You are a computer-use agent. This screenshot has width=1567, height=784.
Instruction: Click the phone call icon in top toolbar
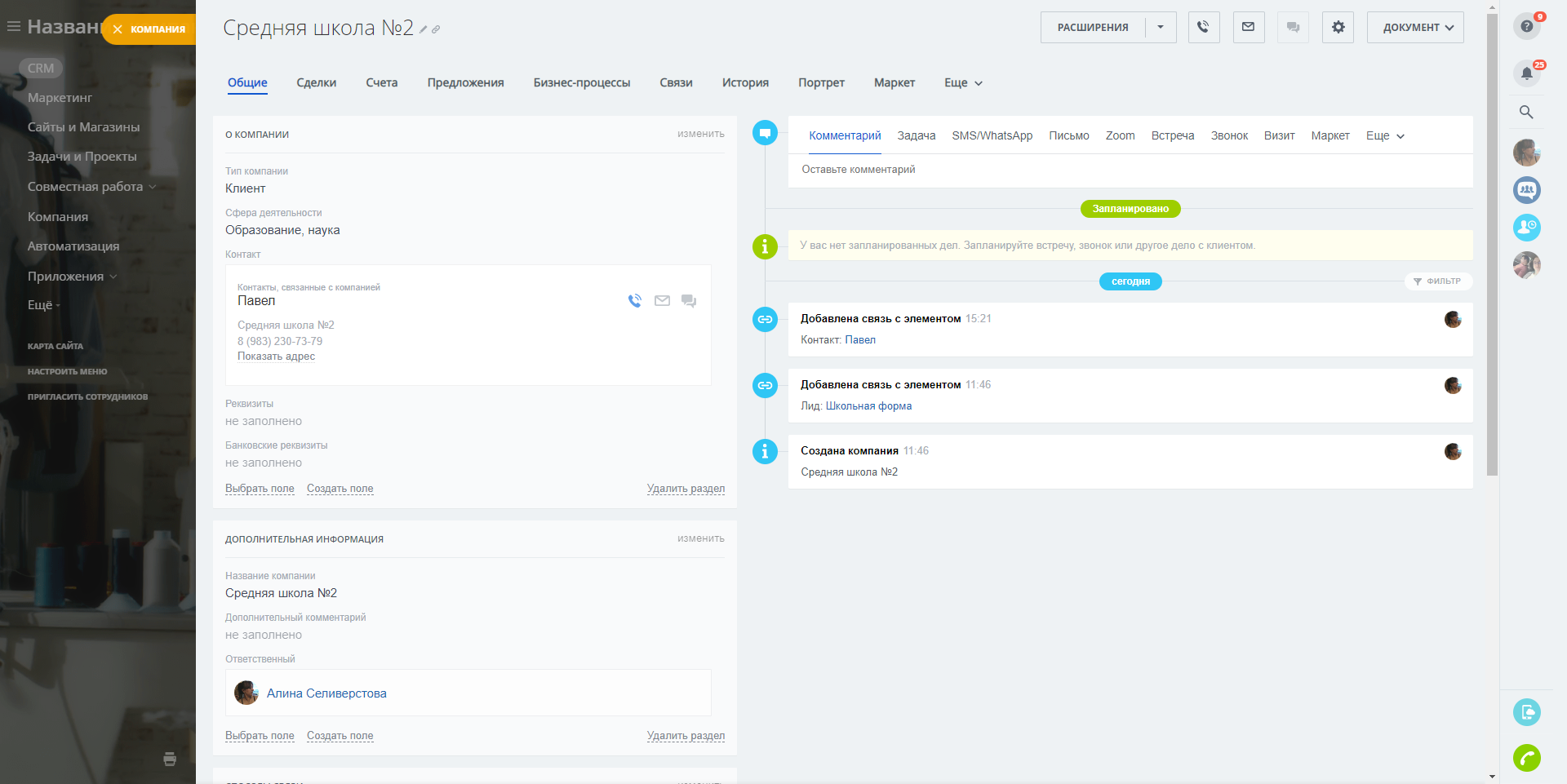1203,27
